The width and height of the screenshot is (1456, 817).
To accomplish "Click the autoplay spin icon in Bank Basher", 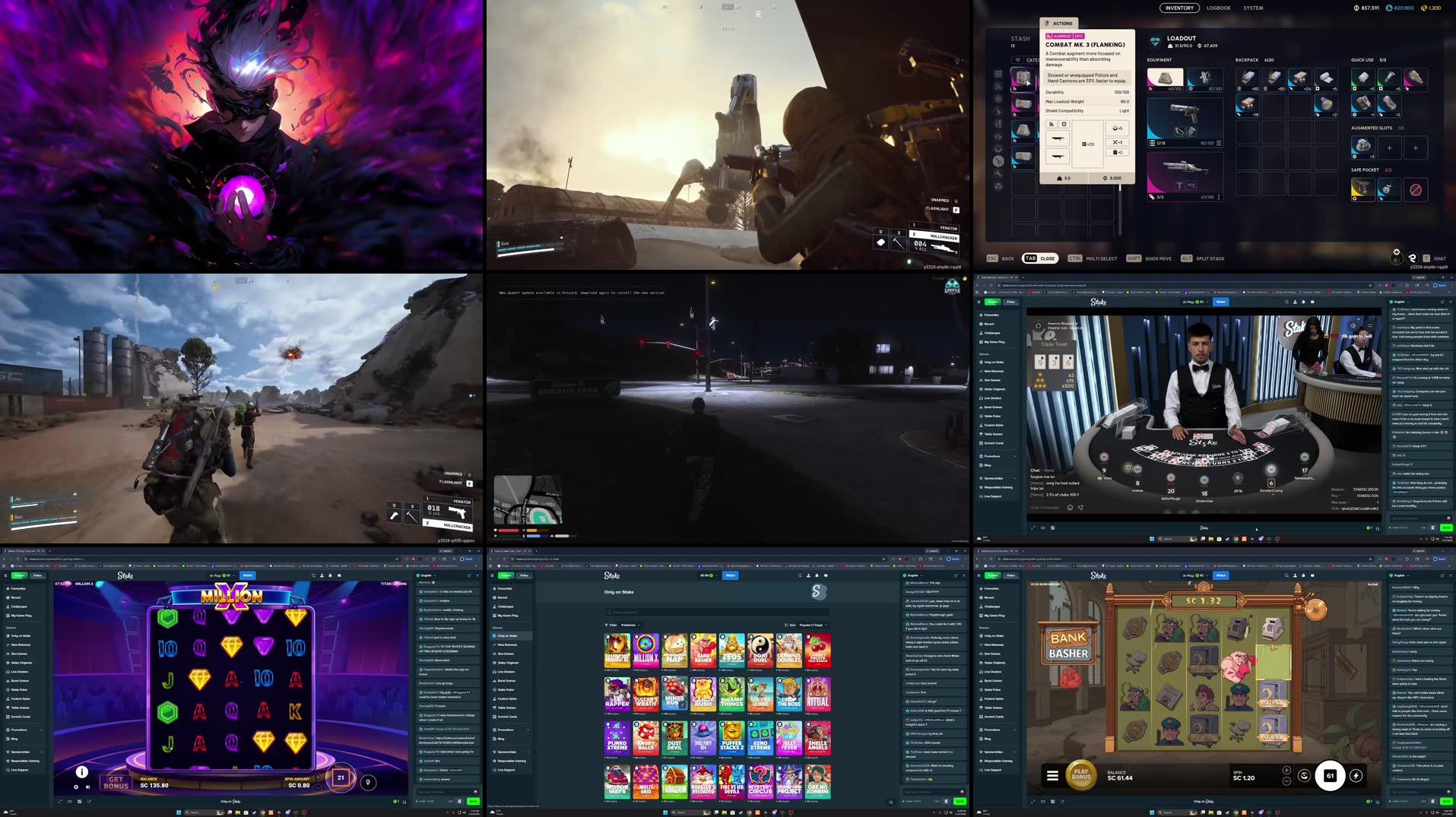I will [x=1305, y=776].
